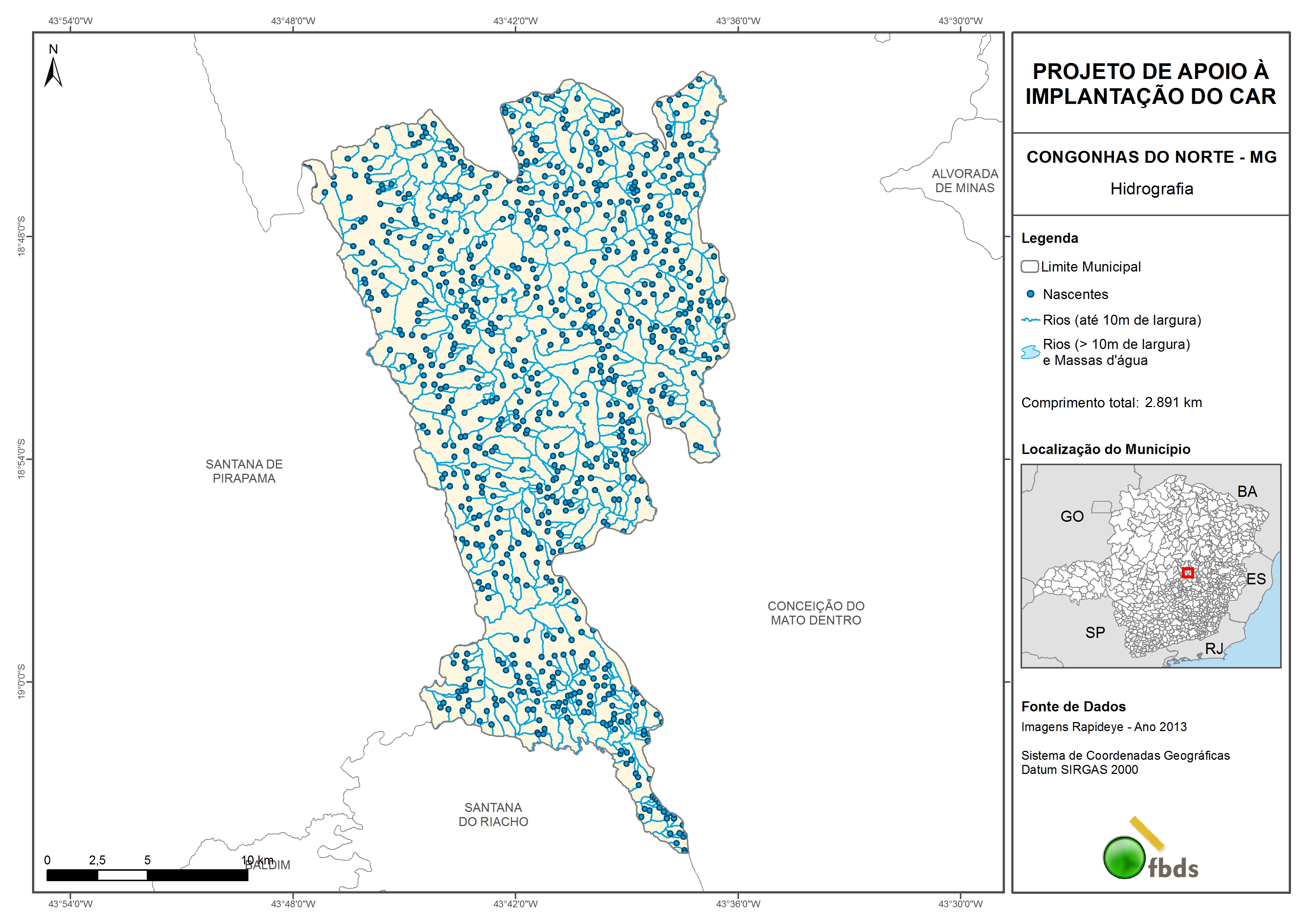Viewport: 1307px width, 924px height.
Task: Click the SANTANA DO RIACHO label
Action: [x=494, y=815]
